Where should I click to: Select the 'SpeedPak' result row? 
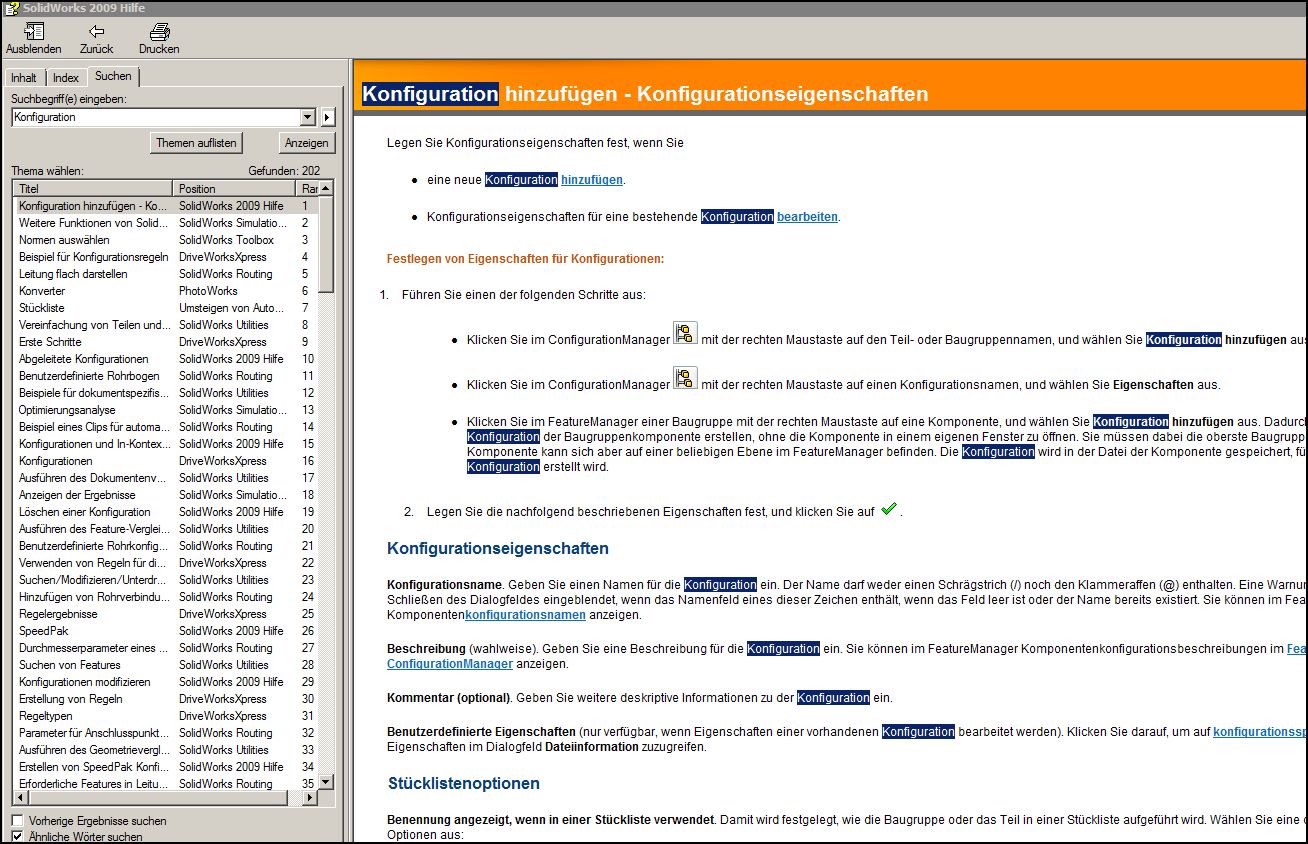tap(166, 631)
